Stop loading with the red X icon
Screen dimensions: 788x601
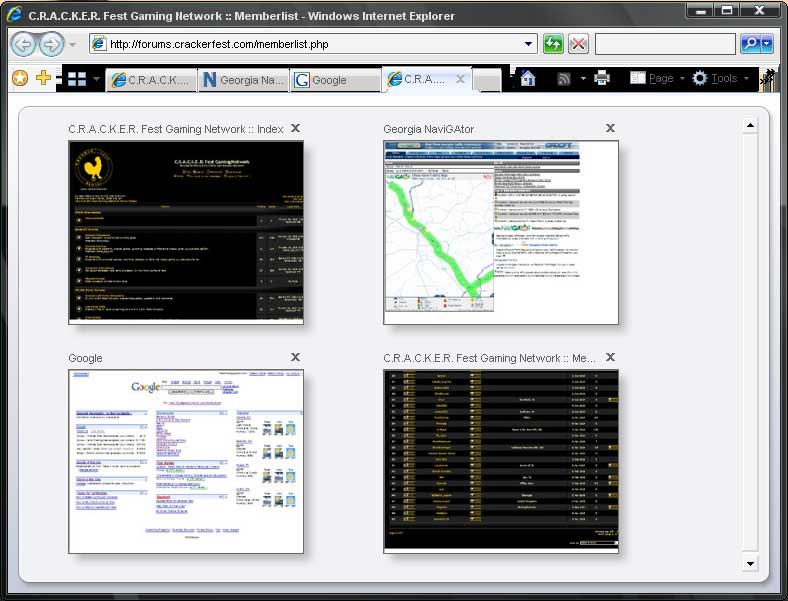pyautogui.click(x=578, y=44)
